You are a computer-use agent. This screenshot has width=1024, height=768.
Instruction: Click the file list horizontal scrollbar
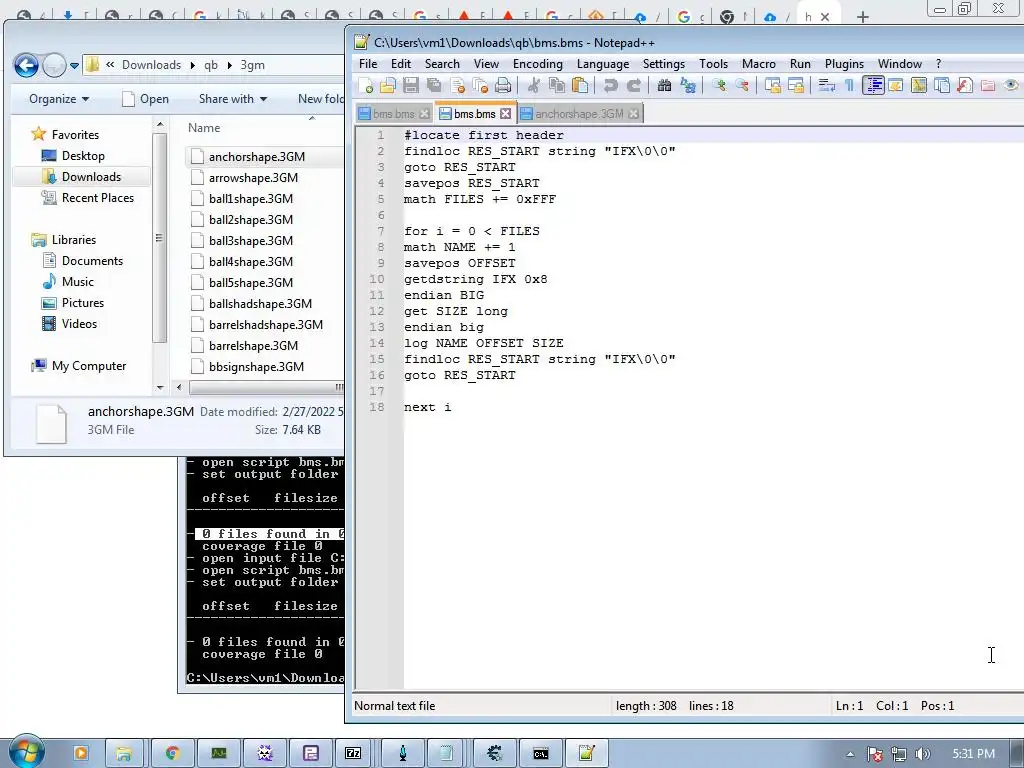(x=266, y=387)
